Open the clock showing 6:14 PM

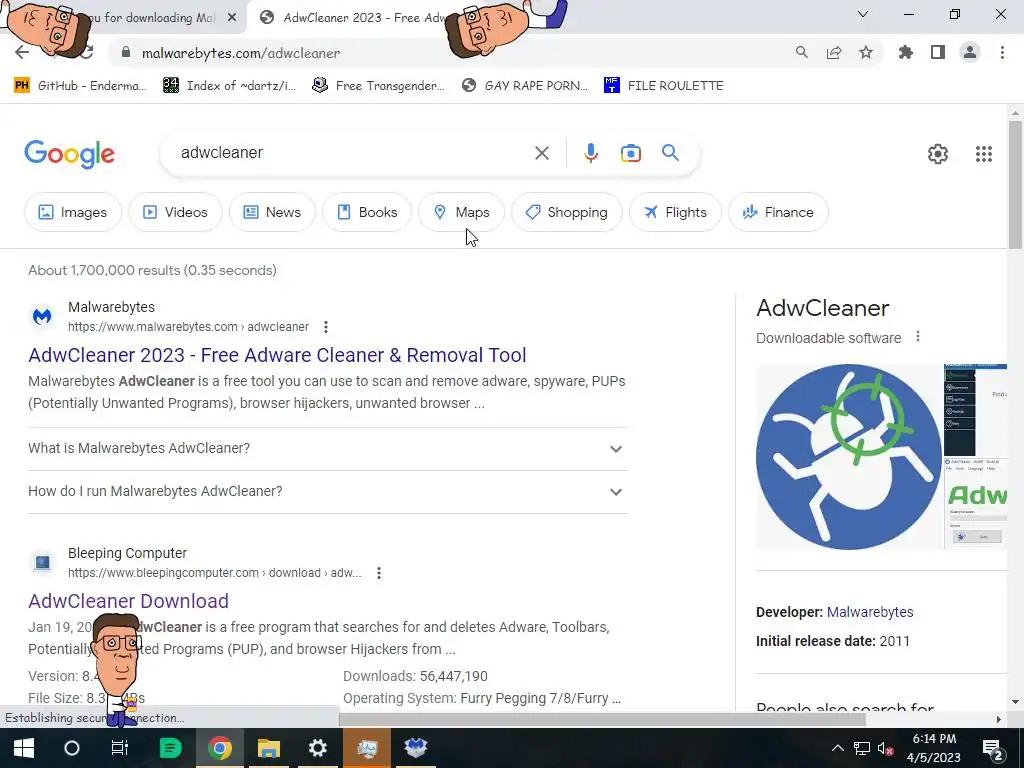click(x=934, y=748)
